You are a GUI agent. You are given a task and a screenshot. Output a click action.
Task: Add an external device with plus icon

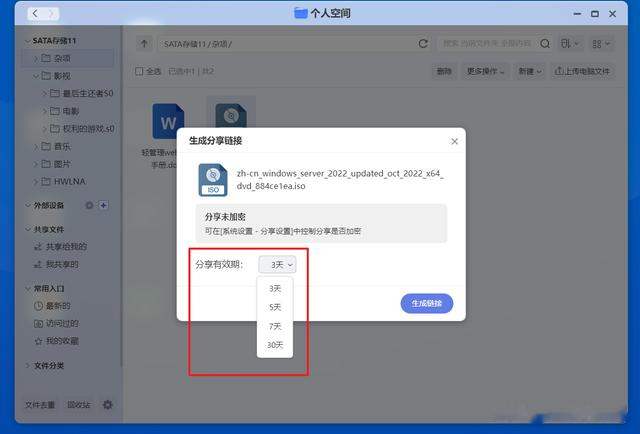(104, 205)
